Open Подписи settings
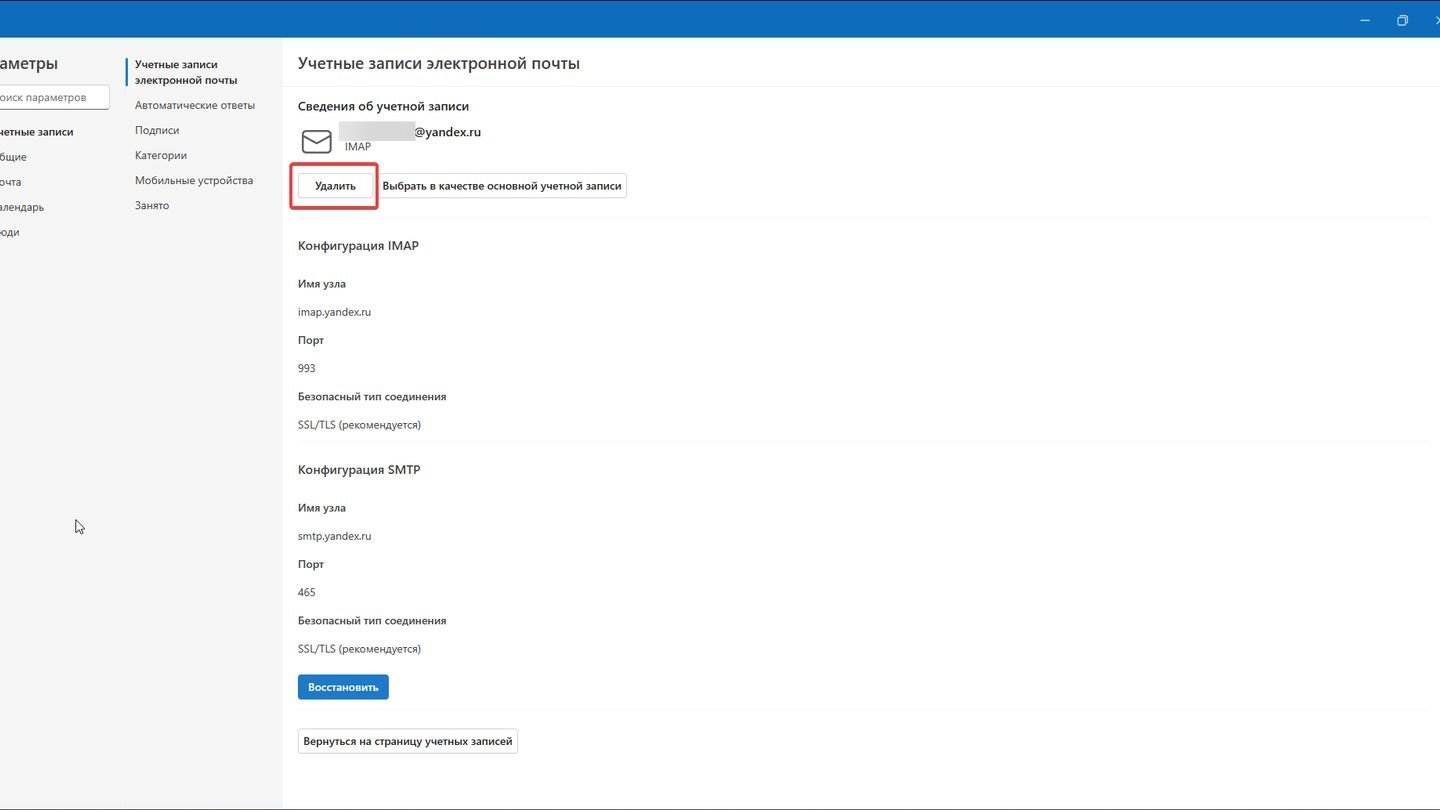Image resolution: width=1440 pixels, height=810 pixels. [x=157, y=130]
